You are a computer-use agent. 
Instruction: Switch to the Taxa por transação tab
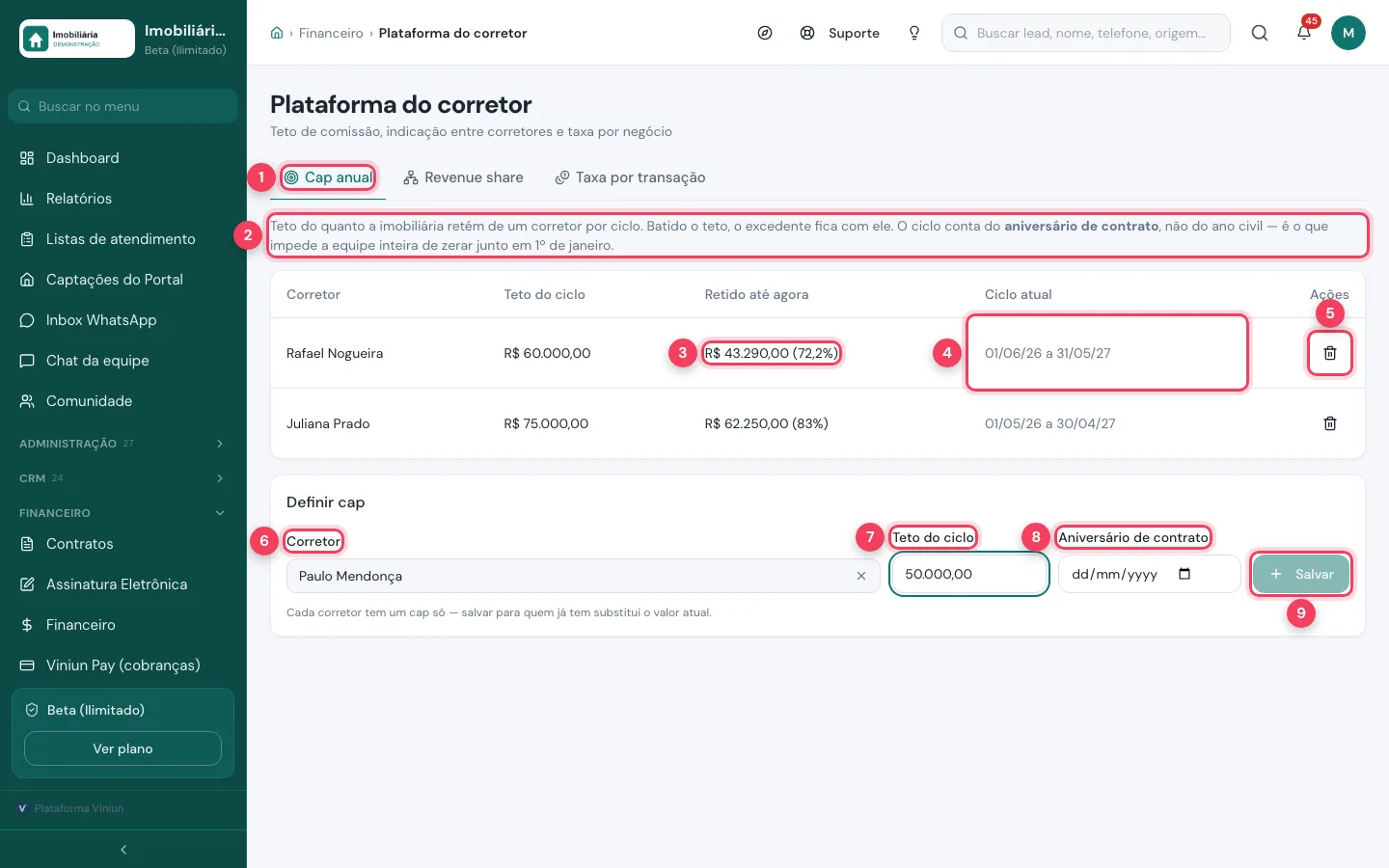coord(630,177)
